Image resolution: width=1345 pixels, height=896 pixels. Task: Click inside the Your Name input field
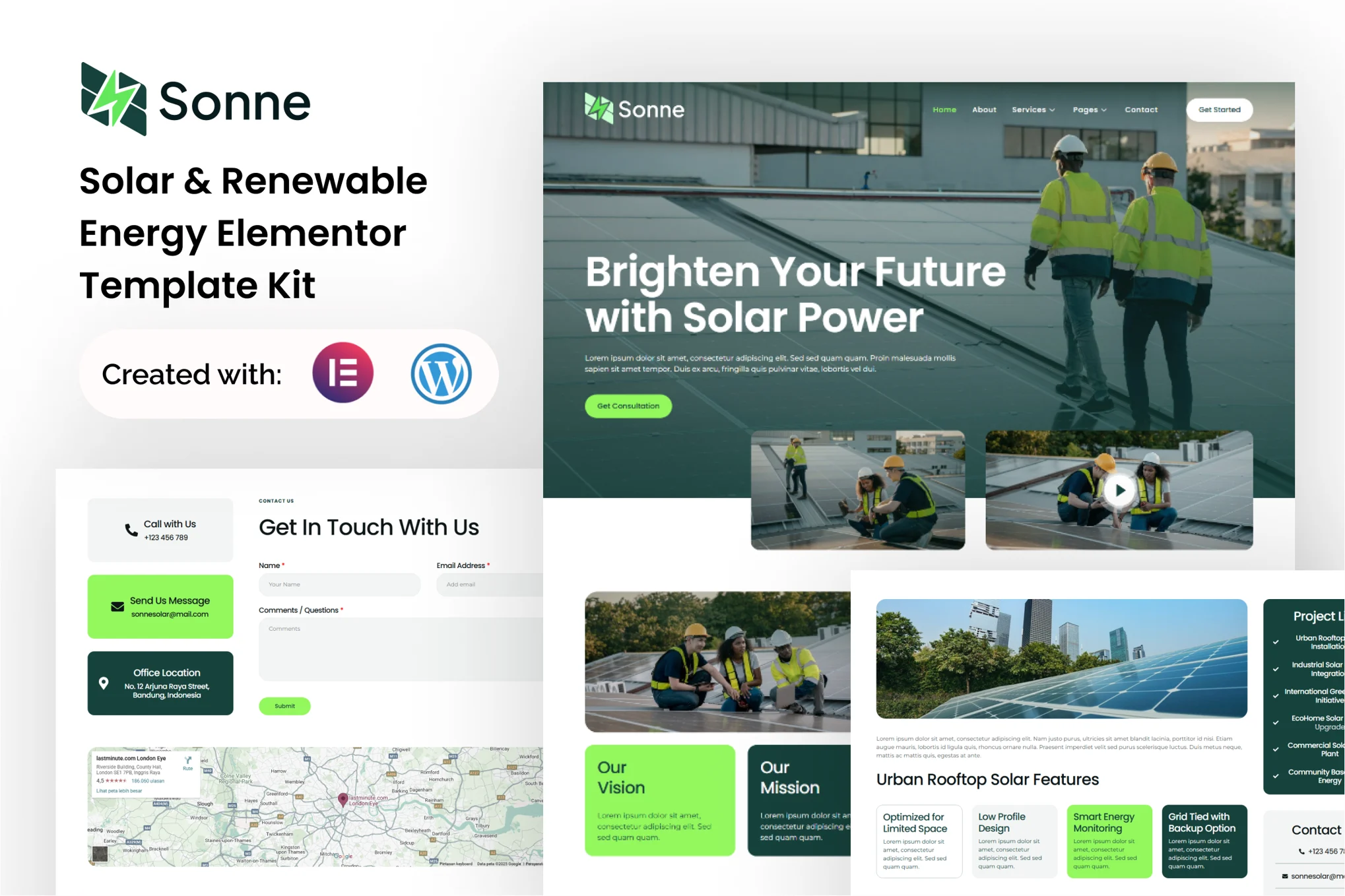pos(339,585)
